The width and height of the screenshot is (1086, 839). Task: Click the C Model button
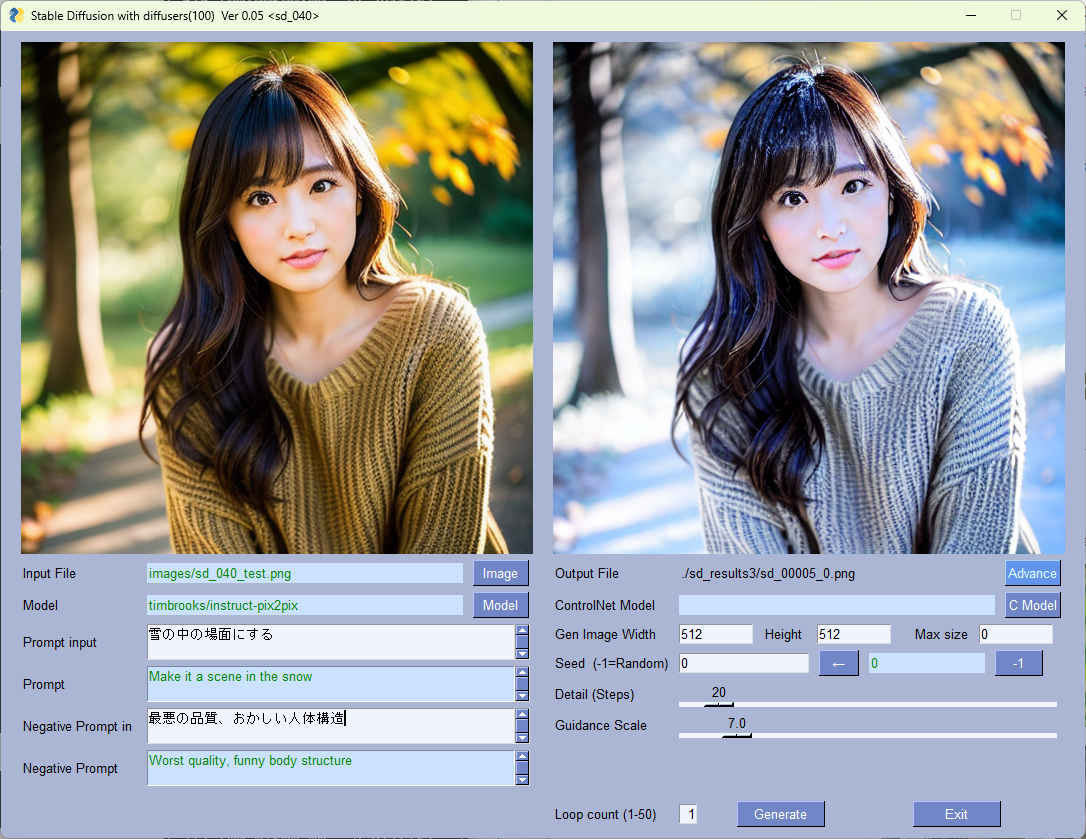pyautogui.click(x=1032, y=605)
